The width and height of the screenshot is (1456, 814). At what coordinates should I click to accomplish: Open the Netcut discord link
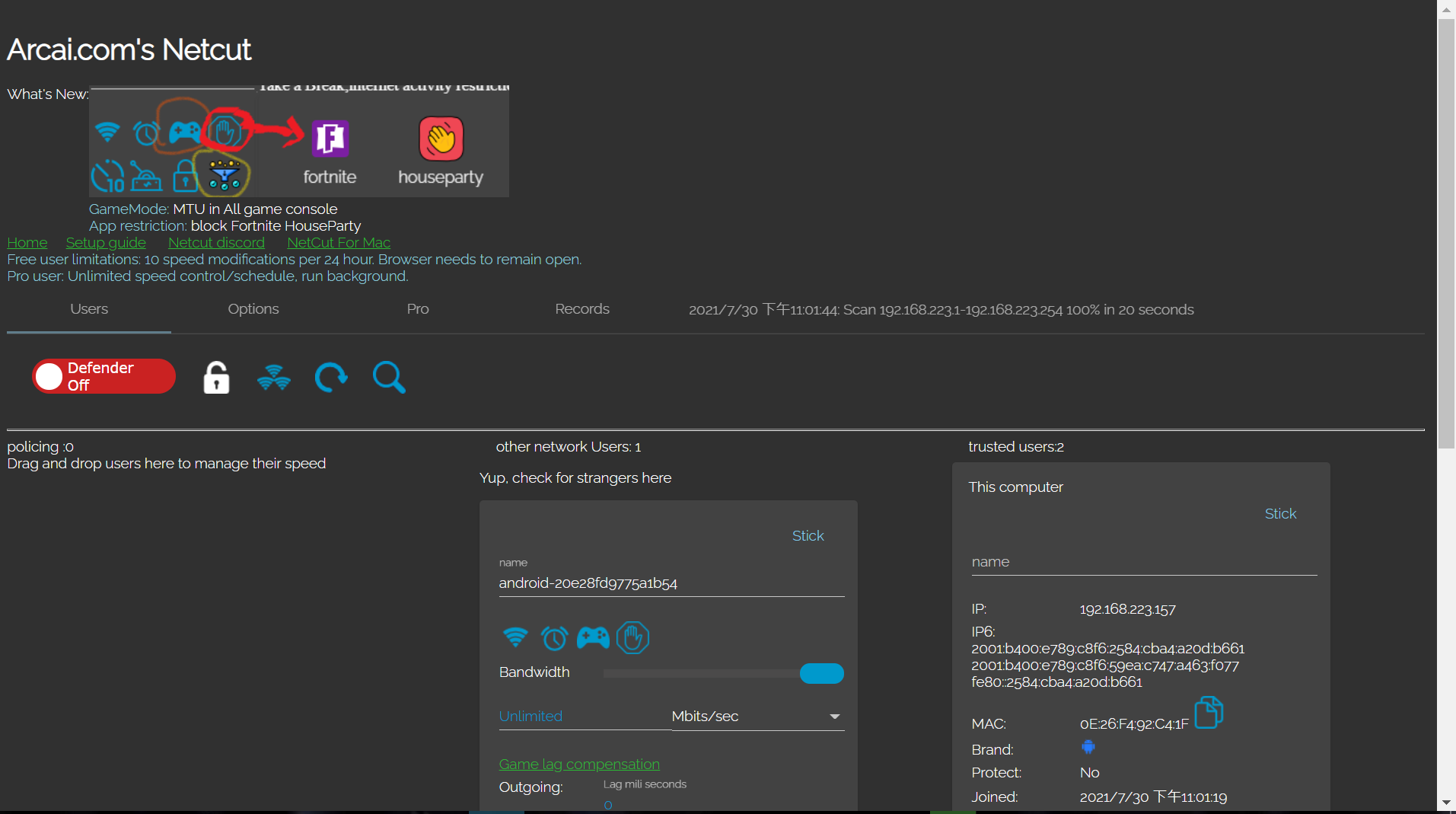coord(216,243)
